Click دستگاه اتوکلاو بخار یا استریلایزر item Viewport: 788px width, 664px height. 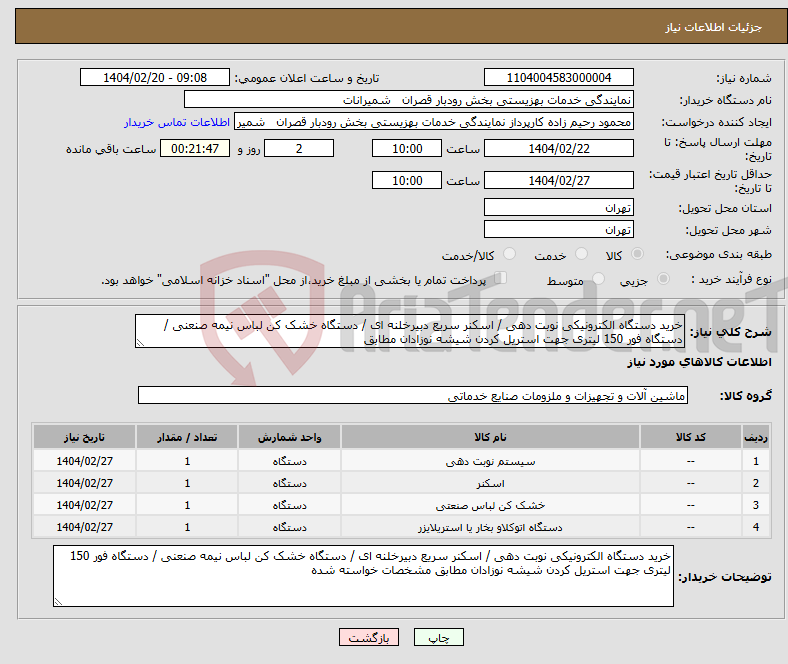pyautogui.click(x=490, y=527)
